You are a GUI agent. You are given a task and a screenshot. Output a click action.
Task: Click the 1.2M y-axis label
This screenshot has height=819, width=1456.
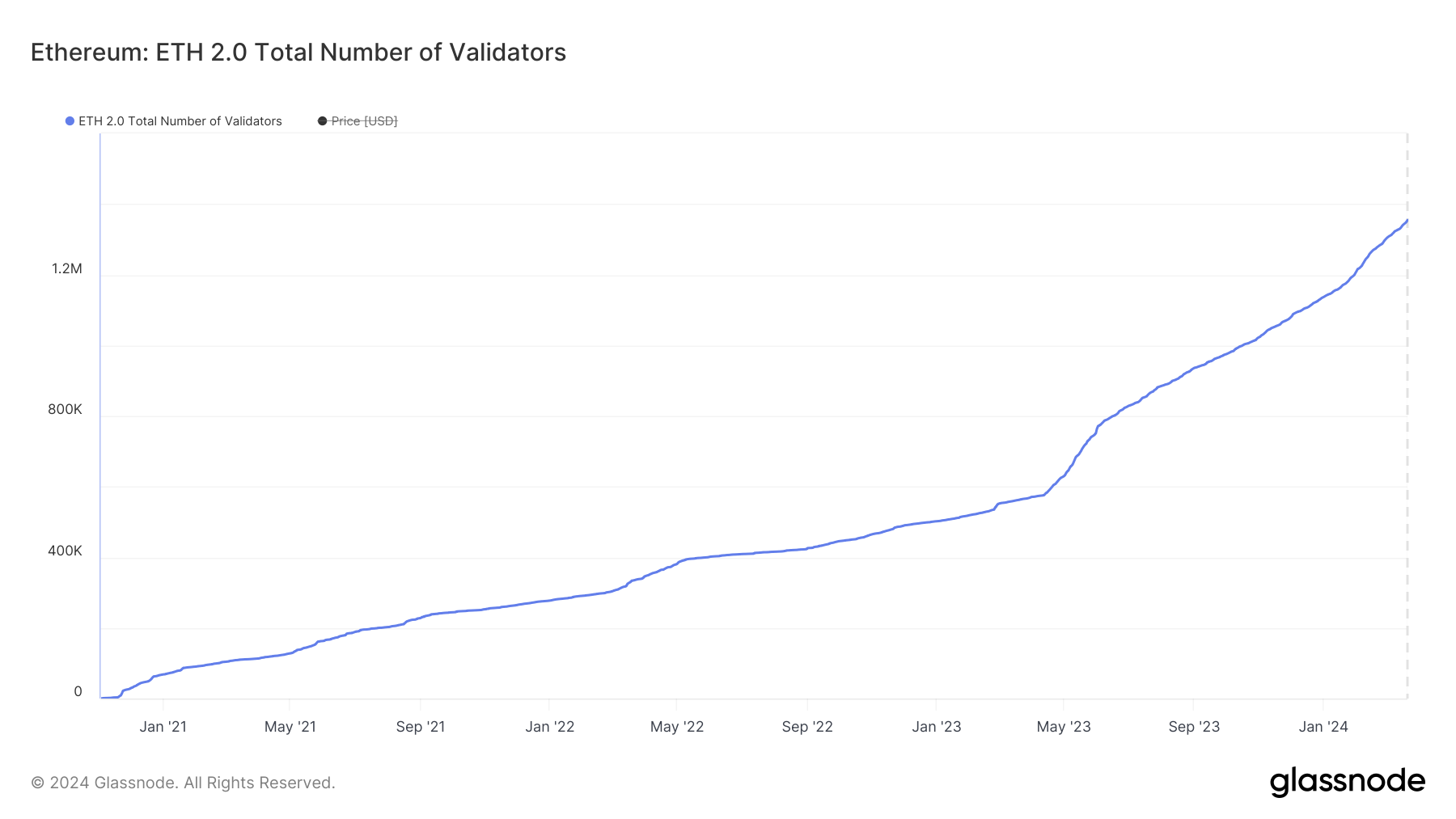(67, 268)
